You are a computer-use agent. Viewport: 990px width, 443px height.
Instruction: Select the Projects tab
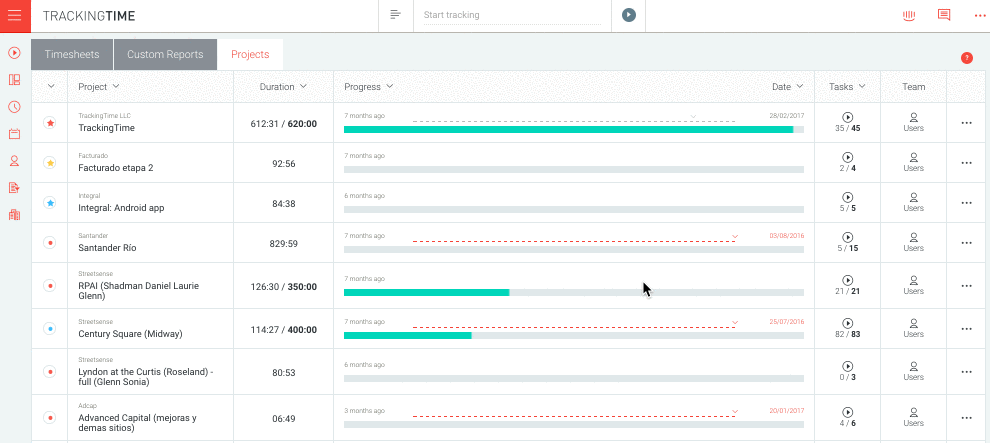click(x=250, y=54)
